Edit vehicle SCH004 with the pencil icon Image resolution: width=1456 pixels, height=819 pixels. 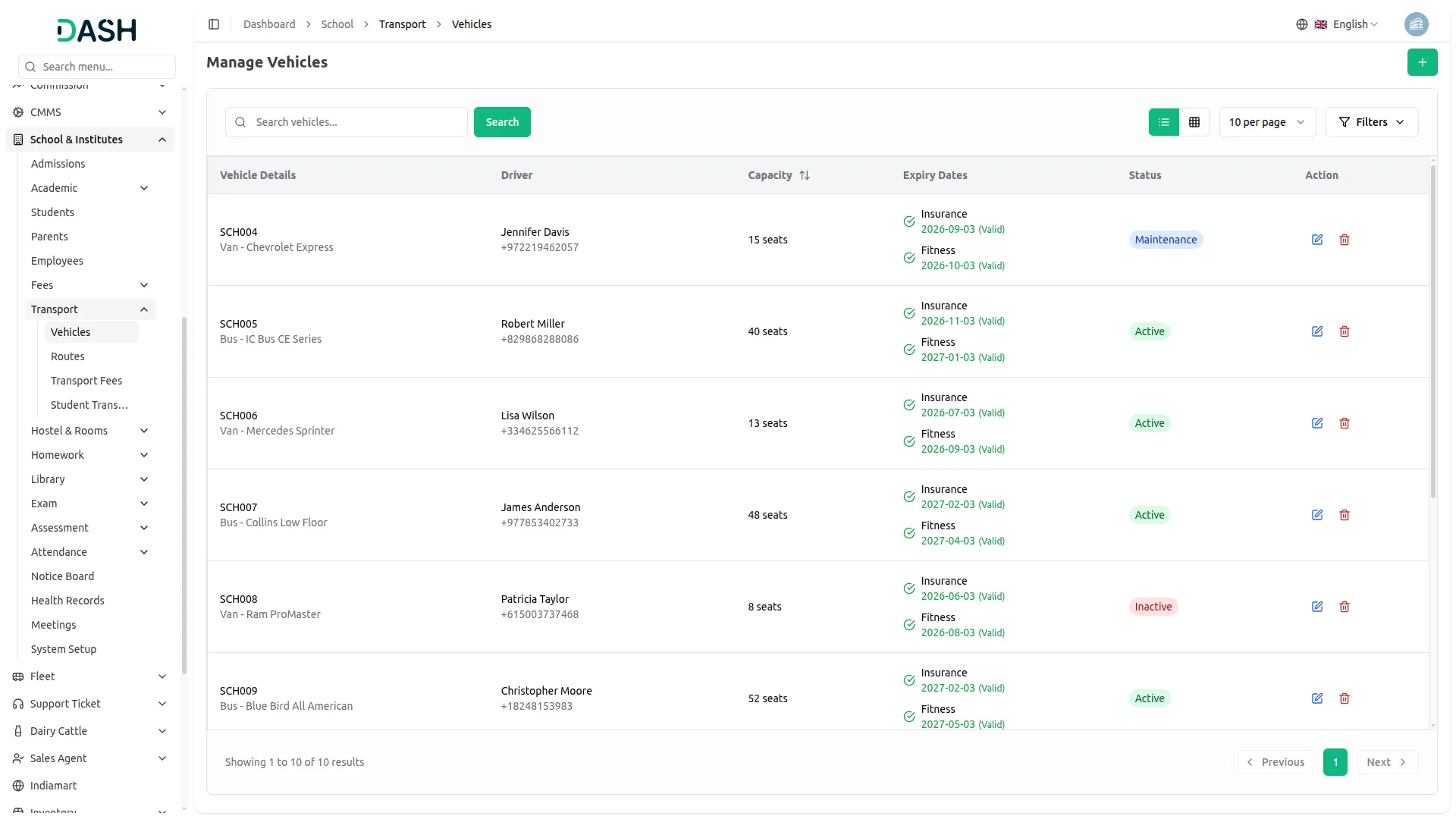click(1316, 240)
